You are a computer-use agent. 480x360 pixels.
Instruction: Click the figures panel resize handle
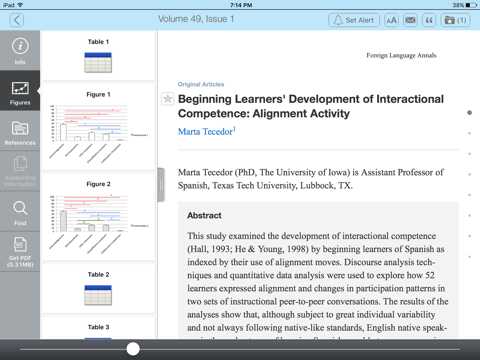[161, 185]
